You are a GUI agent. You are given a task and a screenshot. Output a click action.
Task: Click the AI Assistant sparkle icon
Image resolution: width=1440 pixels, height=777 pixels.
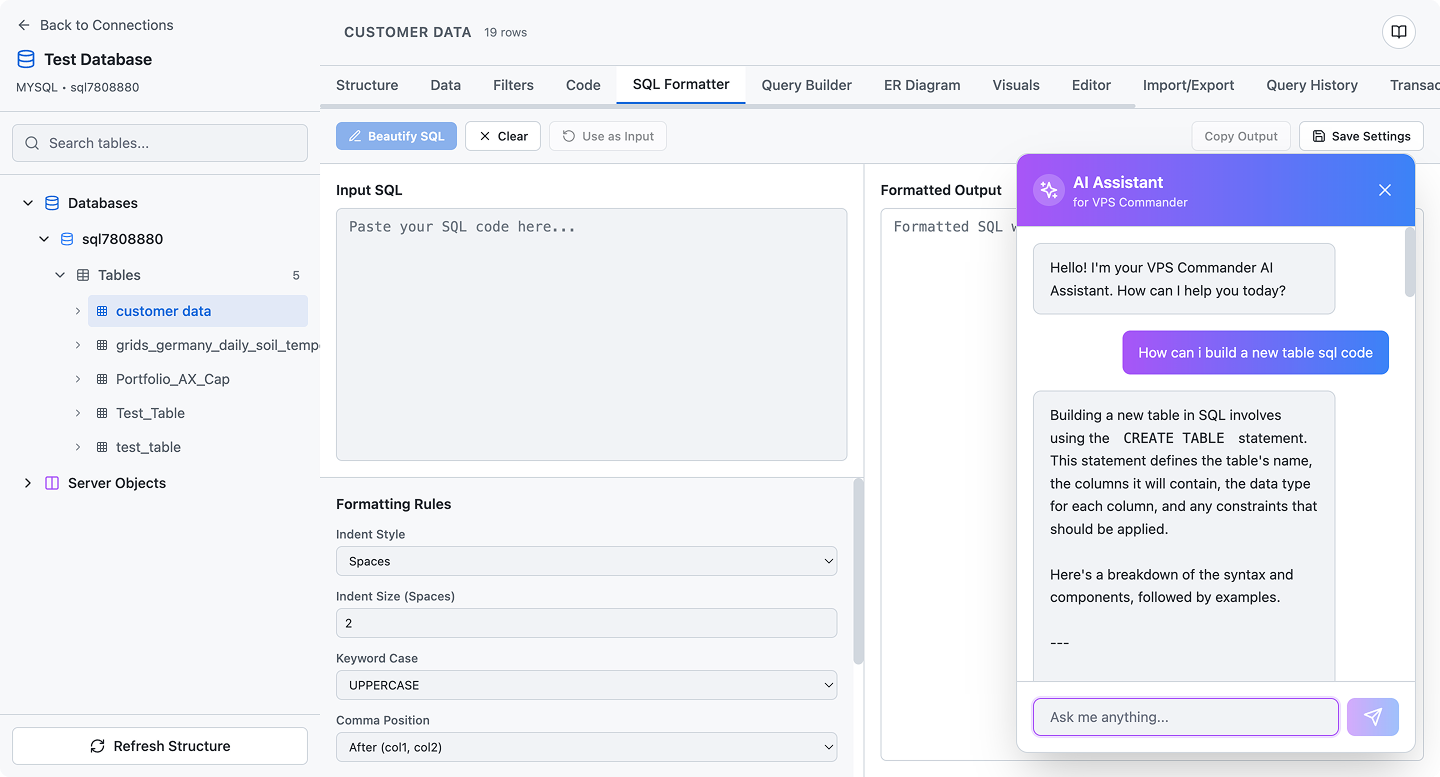point(1048,190)
